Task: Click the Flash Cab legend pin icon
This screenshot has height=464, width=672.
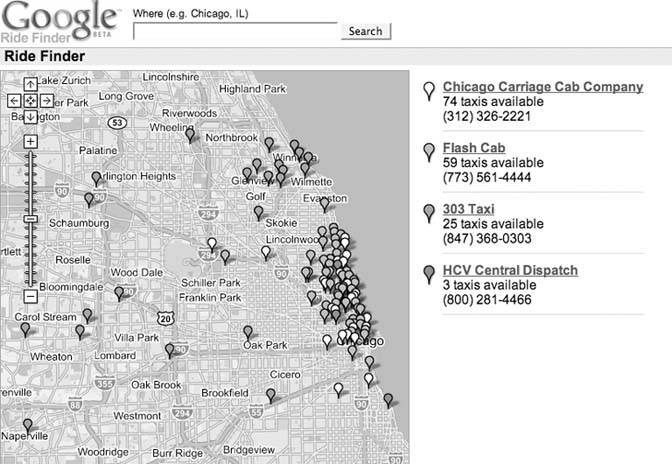Action: click(x=429, y=152)
